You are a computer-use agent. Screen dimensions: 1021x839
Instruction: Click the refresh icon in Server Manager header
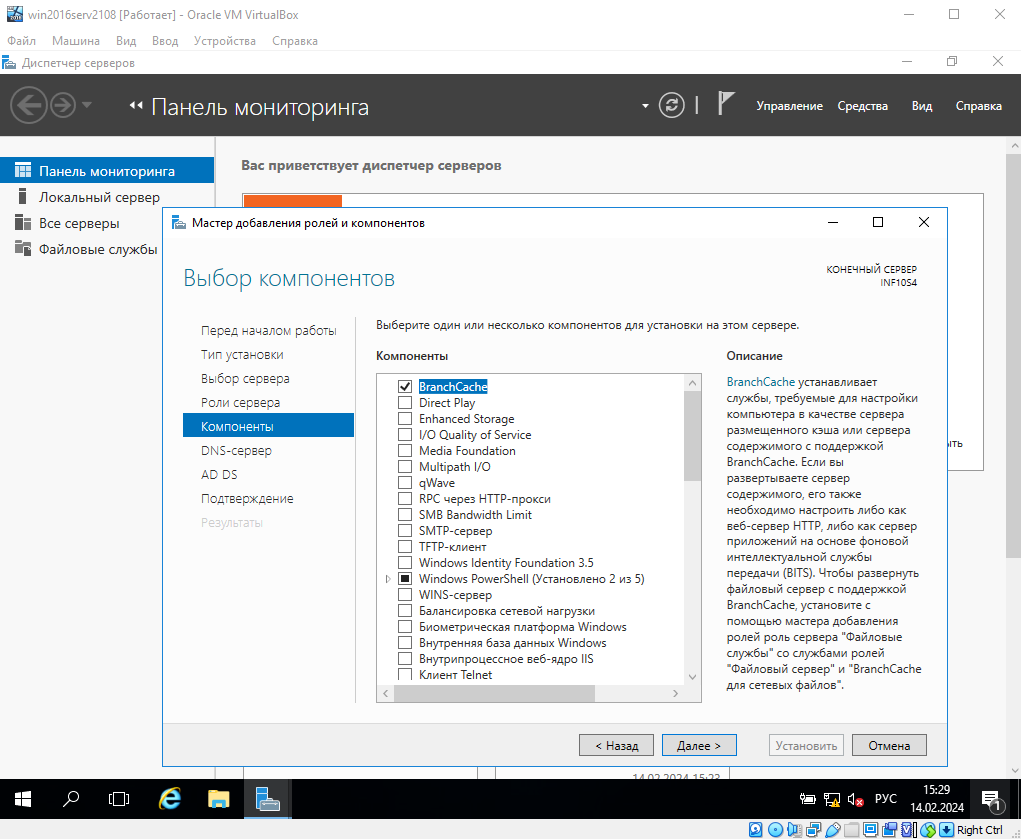pos(671,105)
